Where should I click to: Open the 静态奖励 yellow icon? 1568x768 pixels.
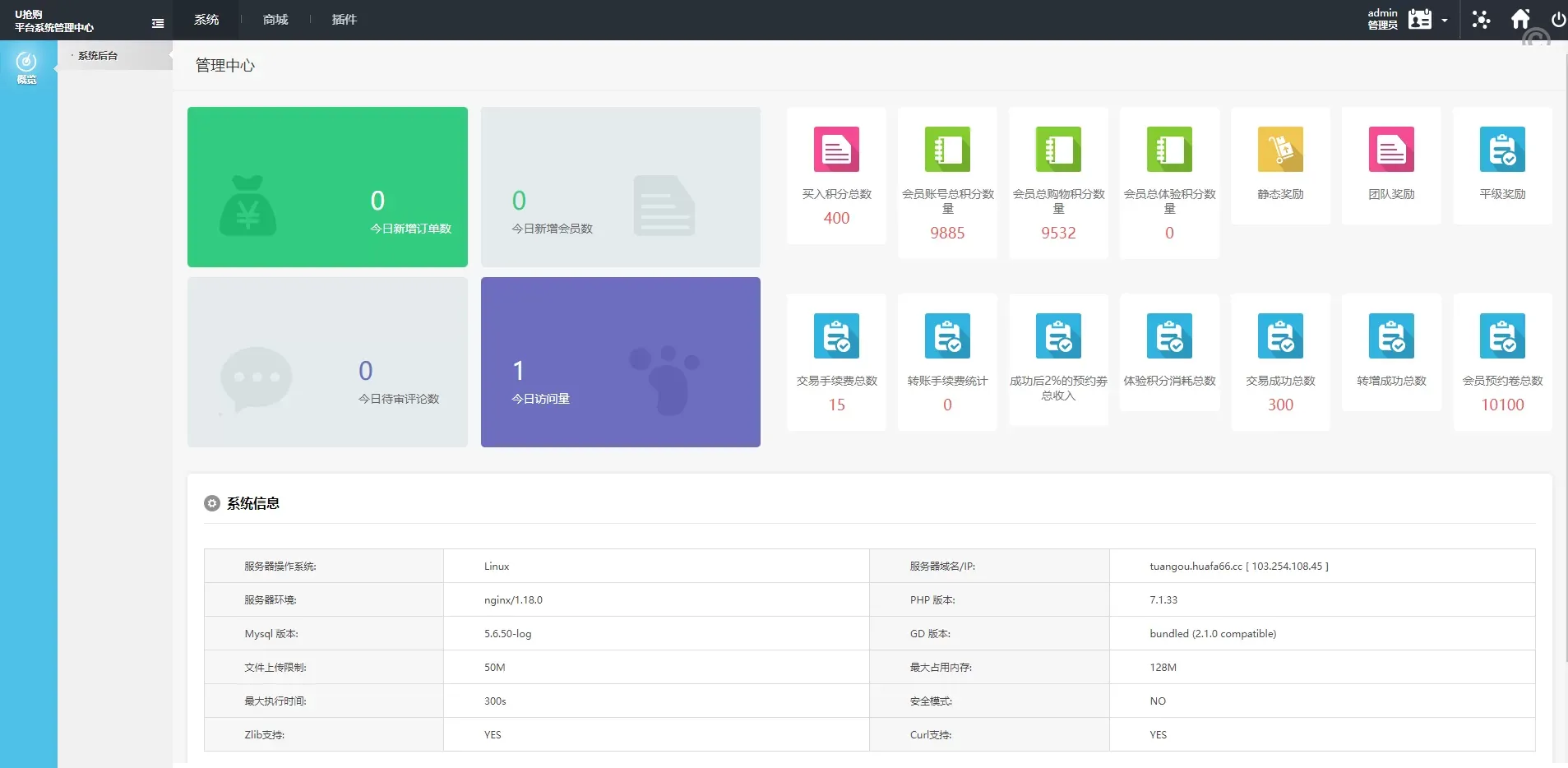coord(1280,149)
